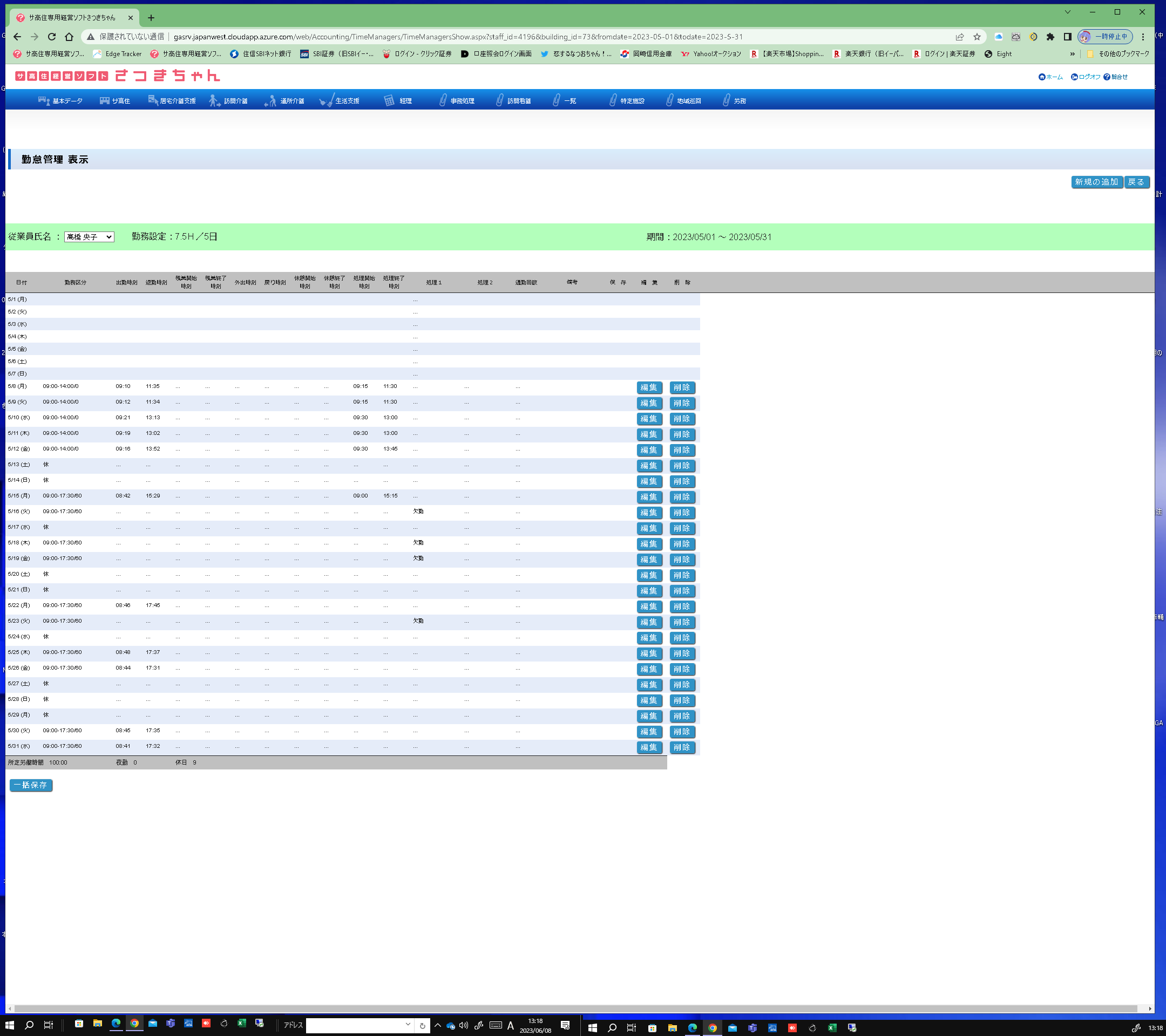Open the 労務 menu item
Screen dimensions: 1166x1036
point(740,101)
